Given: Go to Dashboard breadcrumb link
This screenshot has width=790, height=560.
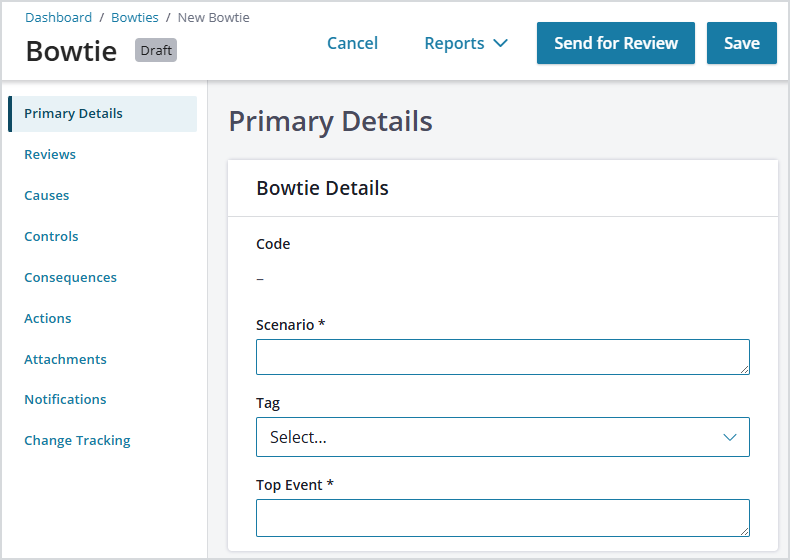Looking at the screenshot, I should coord(58,18).
